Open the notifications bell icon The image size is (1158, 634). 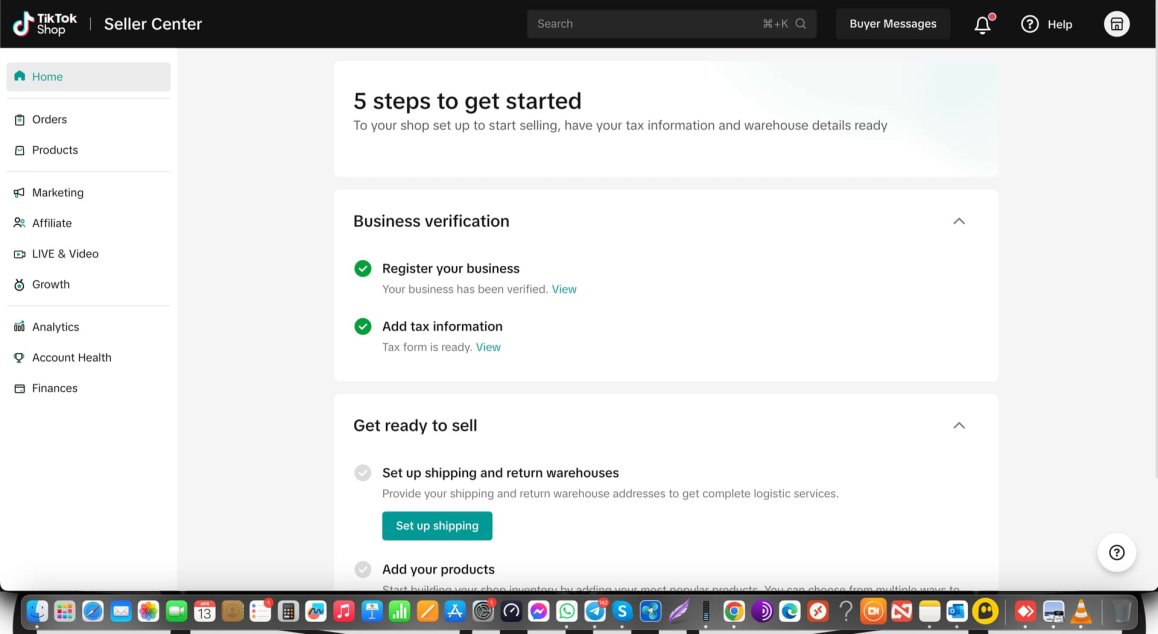[x=982, y=24]
